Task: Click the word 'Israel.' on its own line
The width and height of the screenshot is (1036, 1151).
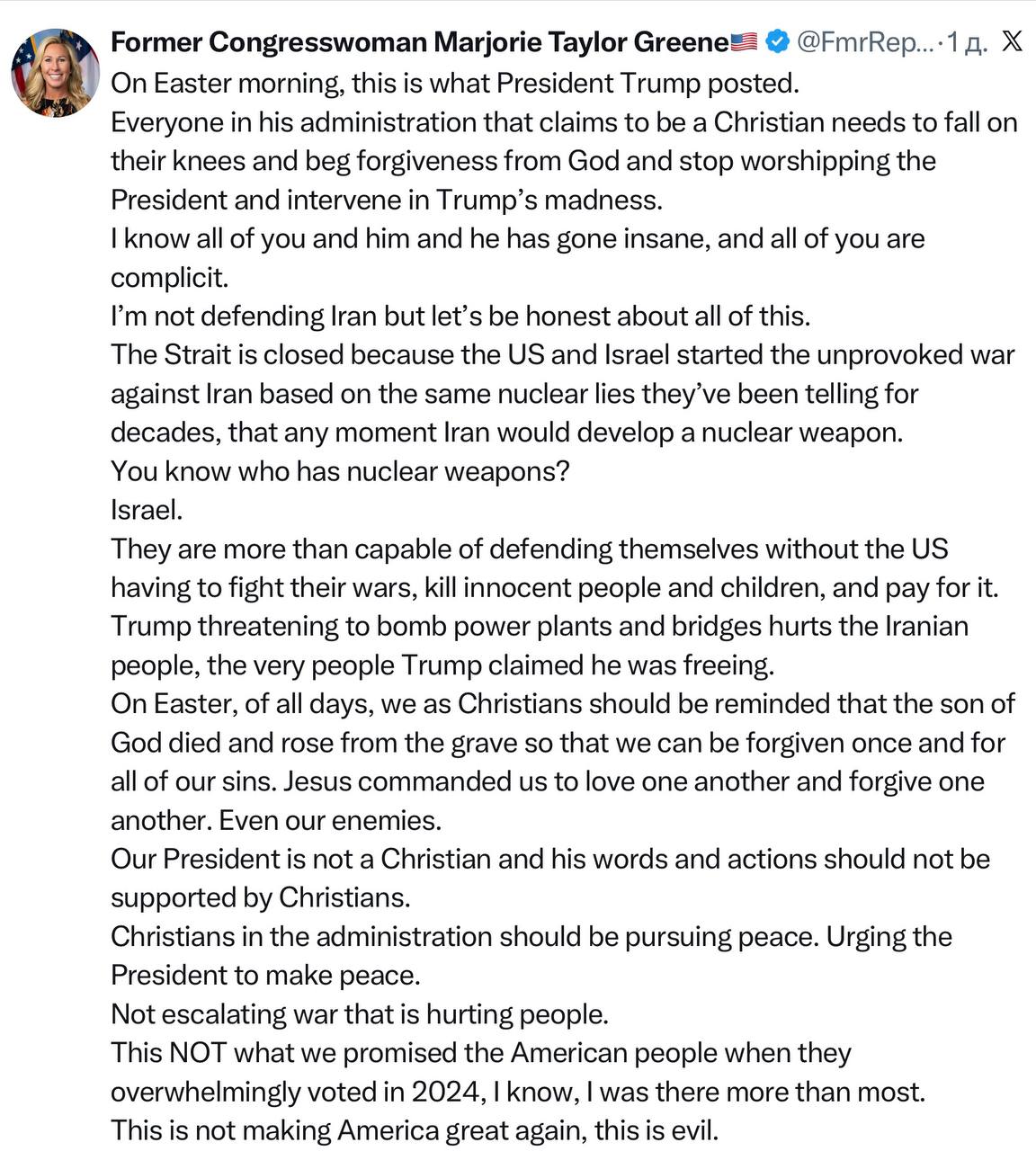Action: 147,510
